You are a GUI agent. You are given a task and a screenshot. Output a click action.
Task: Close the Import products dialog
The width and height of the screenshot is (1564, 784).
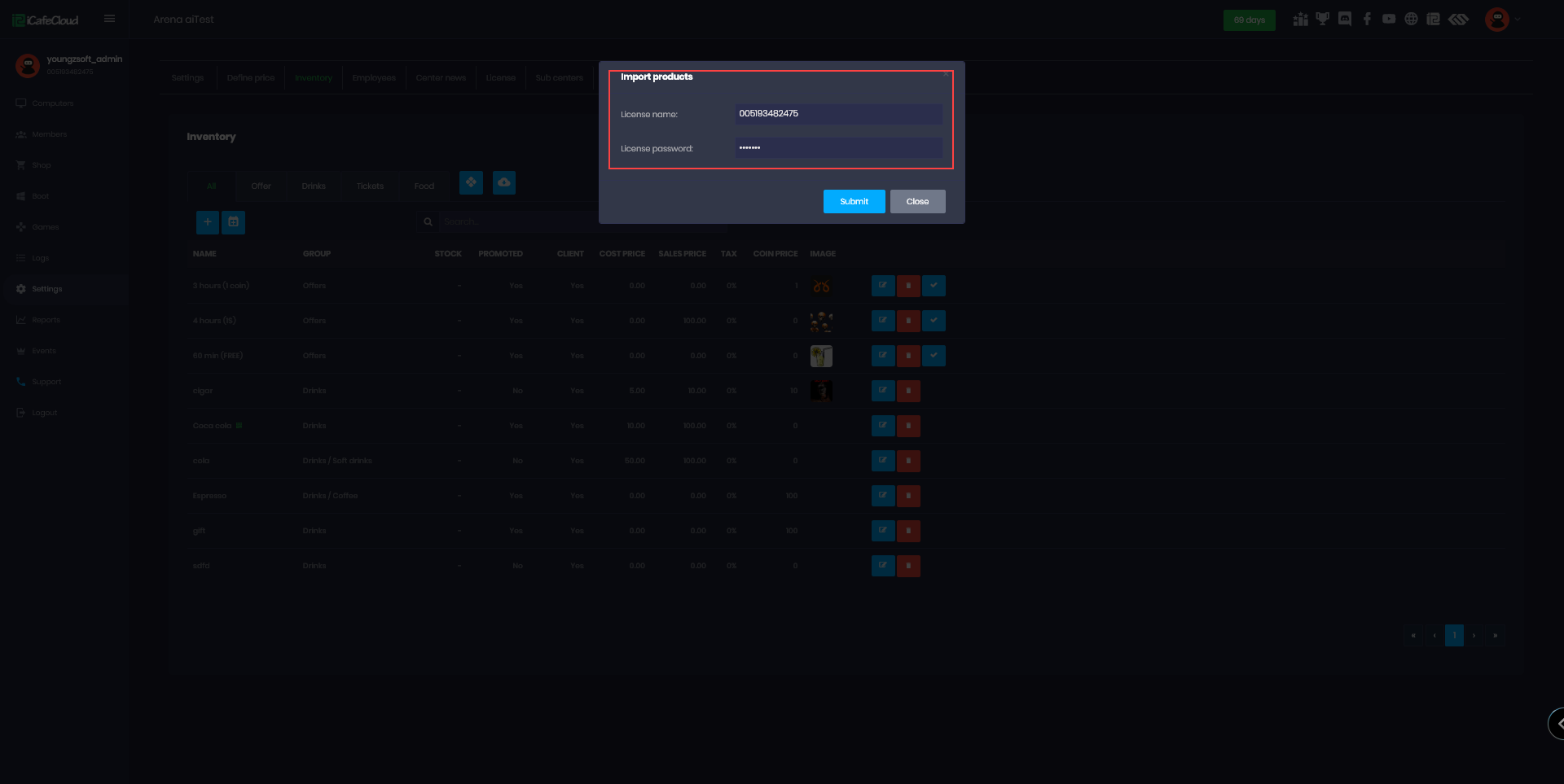917,202
